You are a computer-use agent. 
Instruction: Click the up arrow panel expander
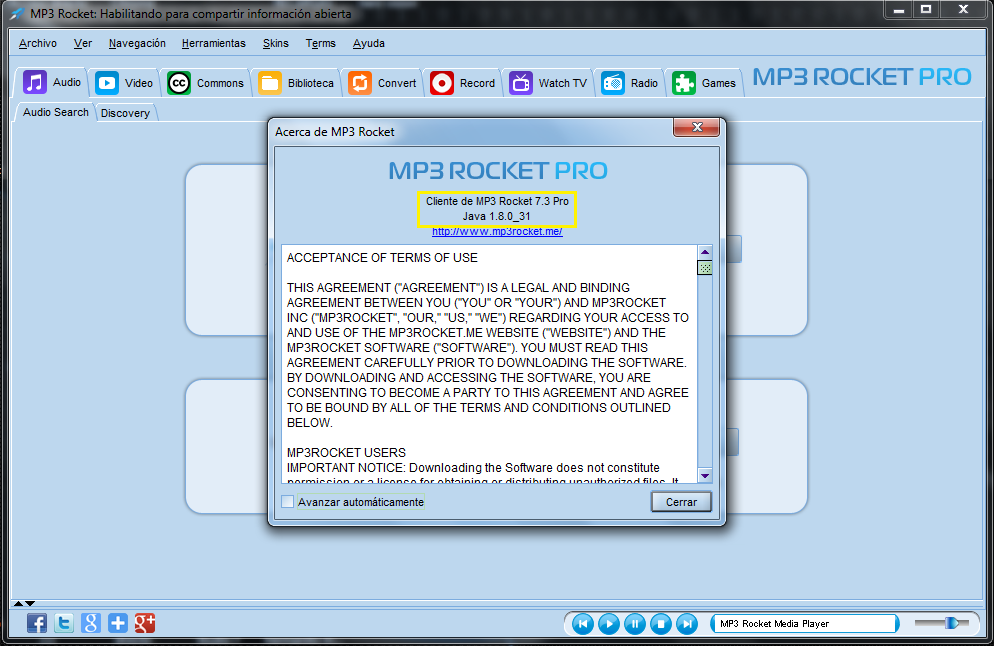coord(18,604)
